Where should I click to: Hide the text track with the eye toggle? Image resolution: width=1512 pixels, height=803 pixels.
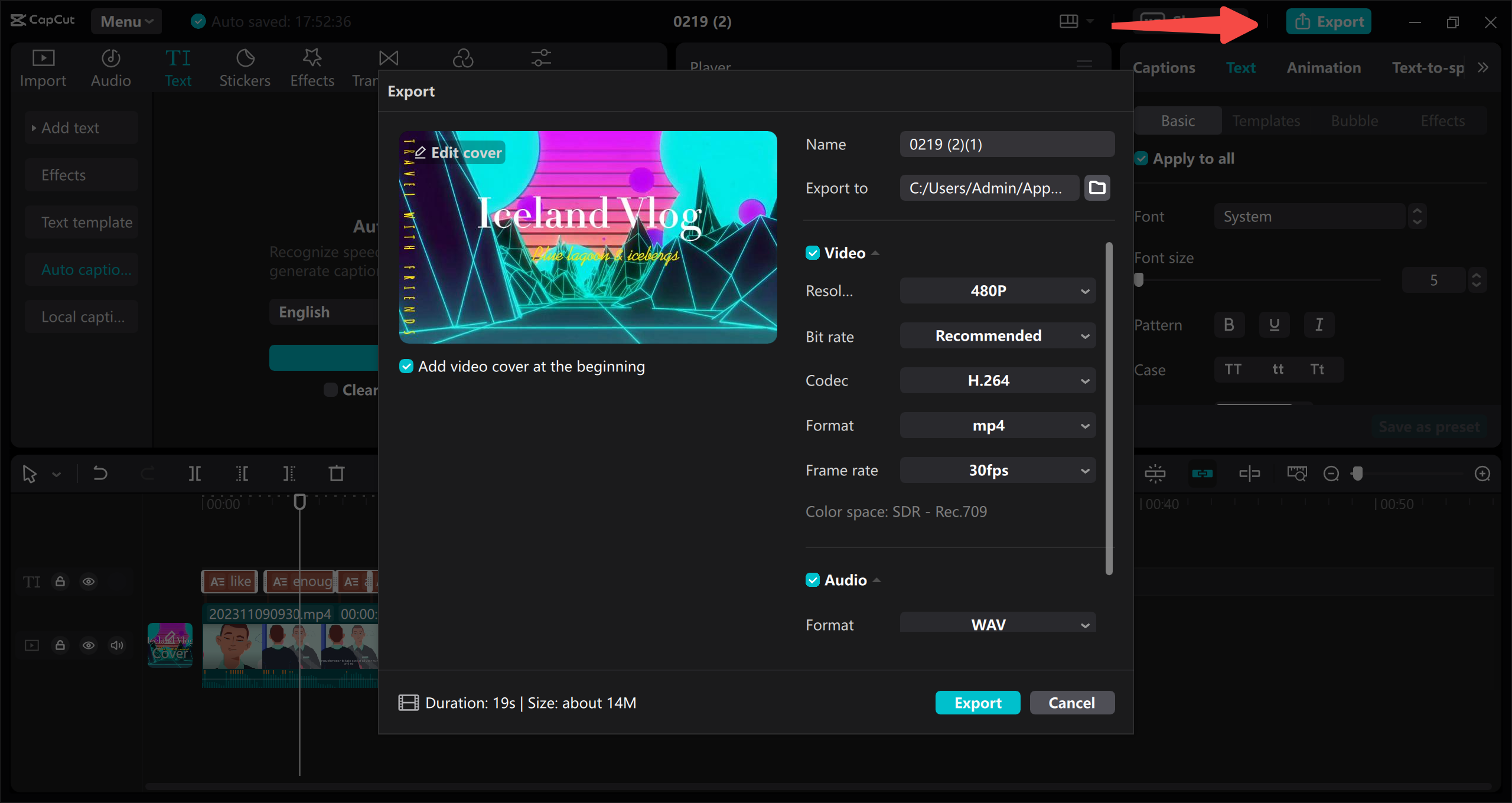pyautogui.click(x=89, y=582)
